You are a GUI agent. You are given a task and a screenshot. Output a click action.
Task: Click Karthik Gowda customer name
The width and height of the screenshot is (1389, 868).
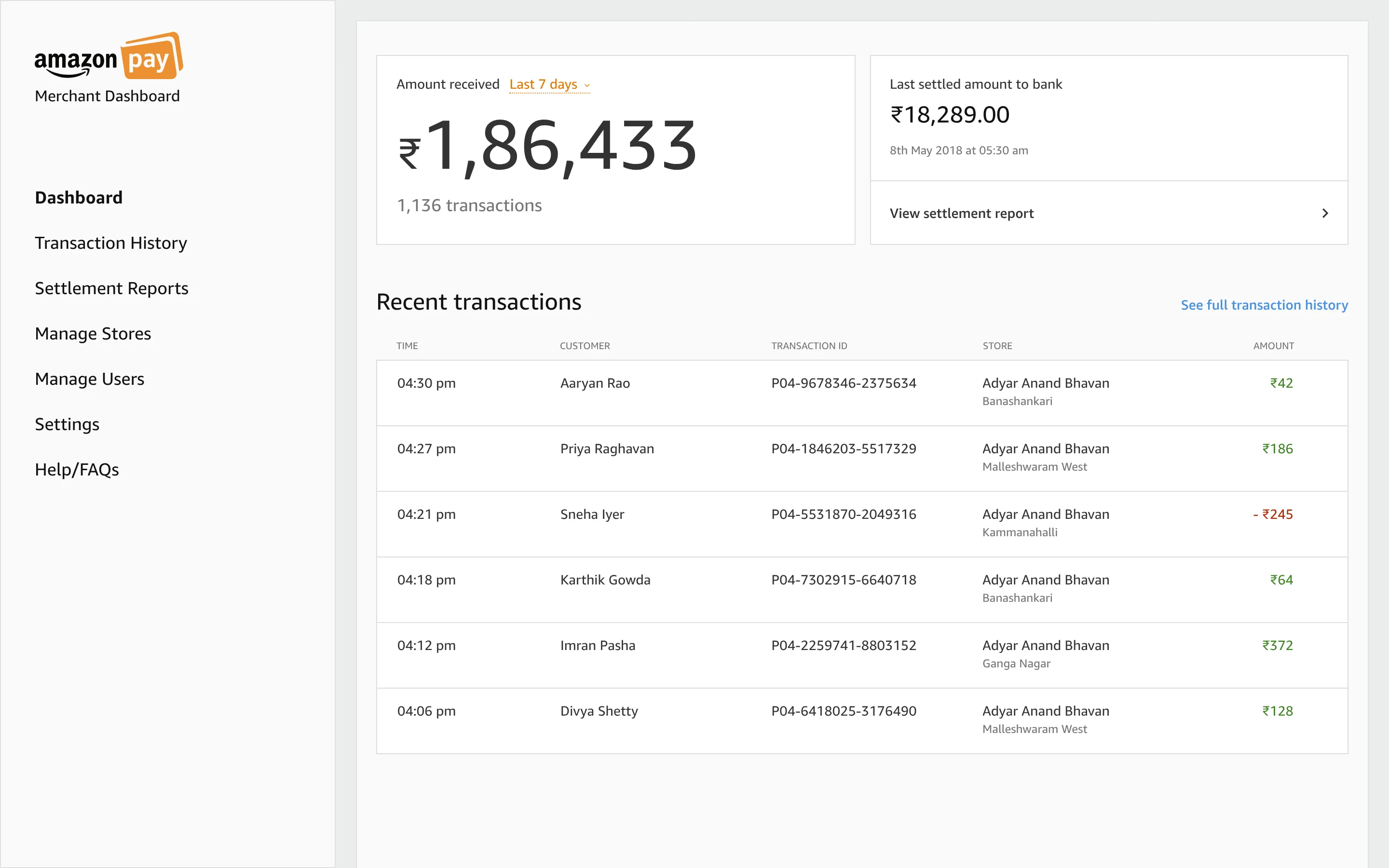[x=605, y=580]
